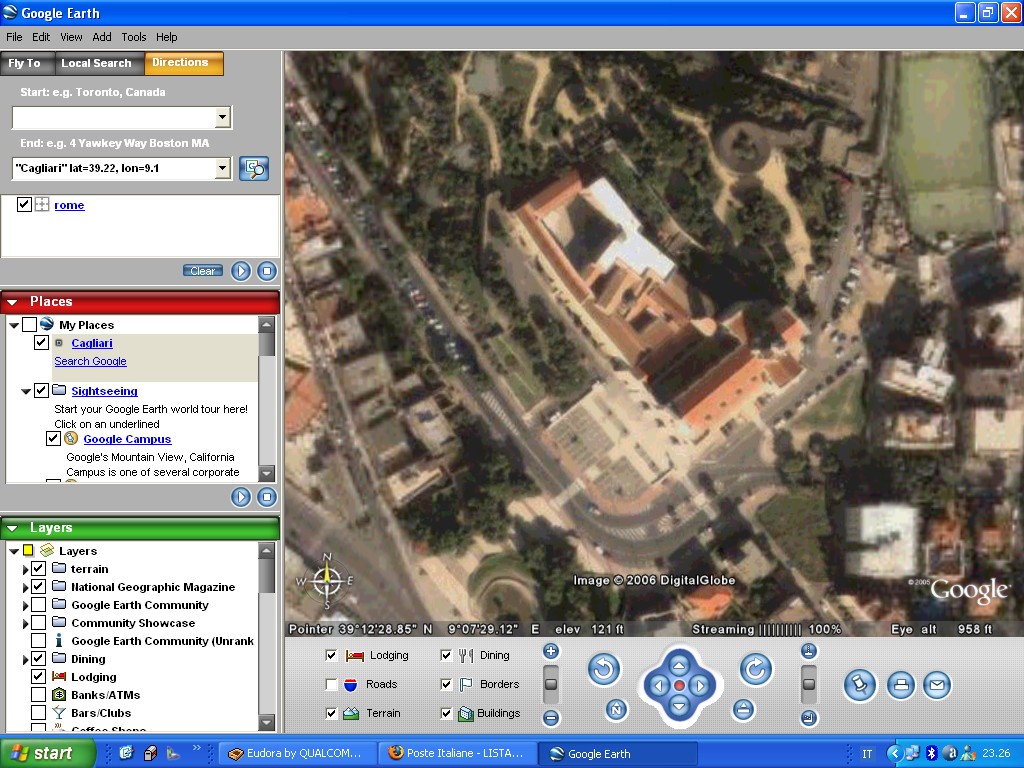Enable the Roads checkbox
This screenshot has height=768, width=1024.
tap(331, 685)
